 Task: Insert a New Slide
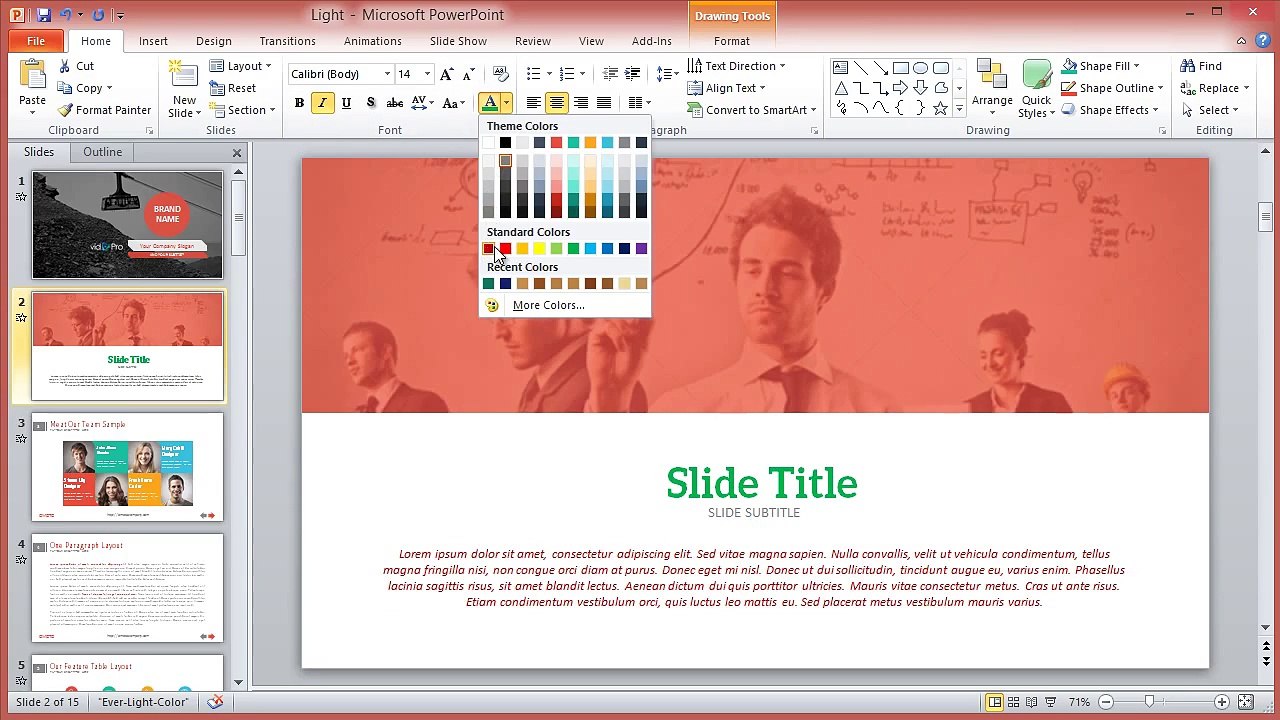click(184, 88)
